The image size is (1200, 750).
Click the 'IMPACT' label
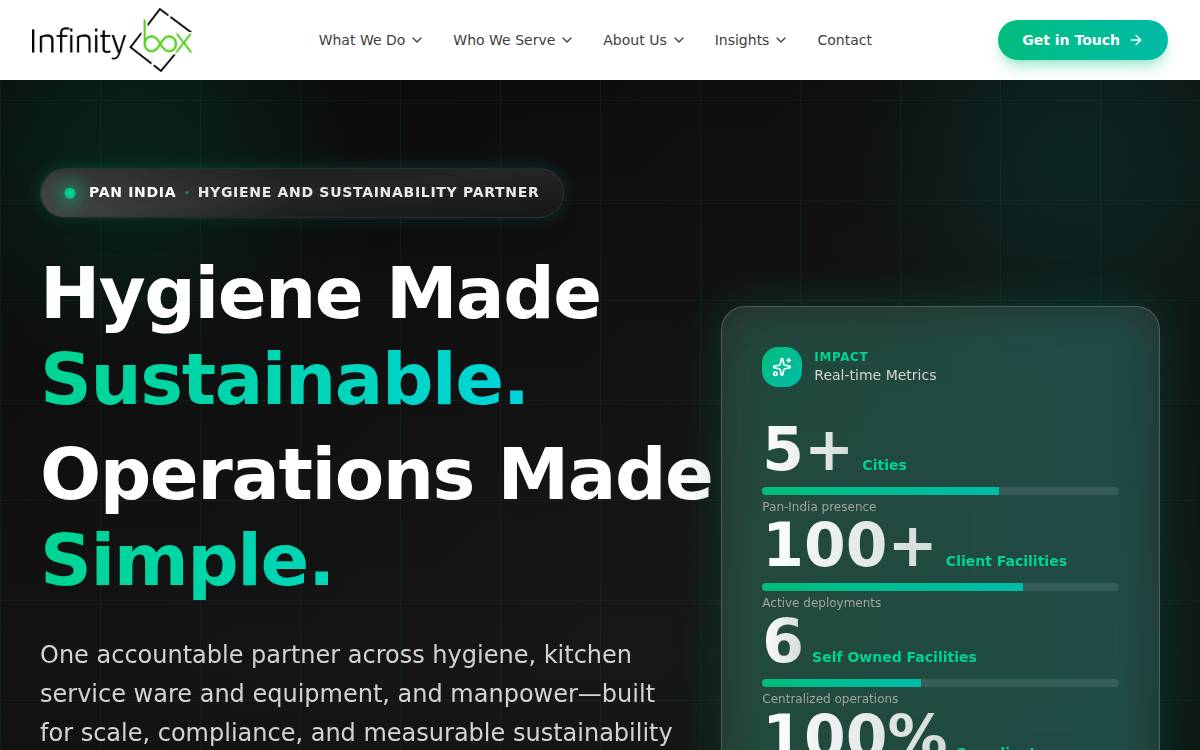point(841,357)
